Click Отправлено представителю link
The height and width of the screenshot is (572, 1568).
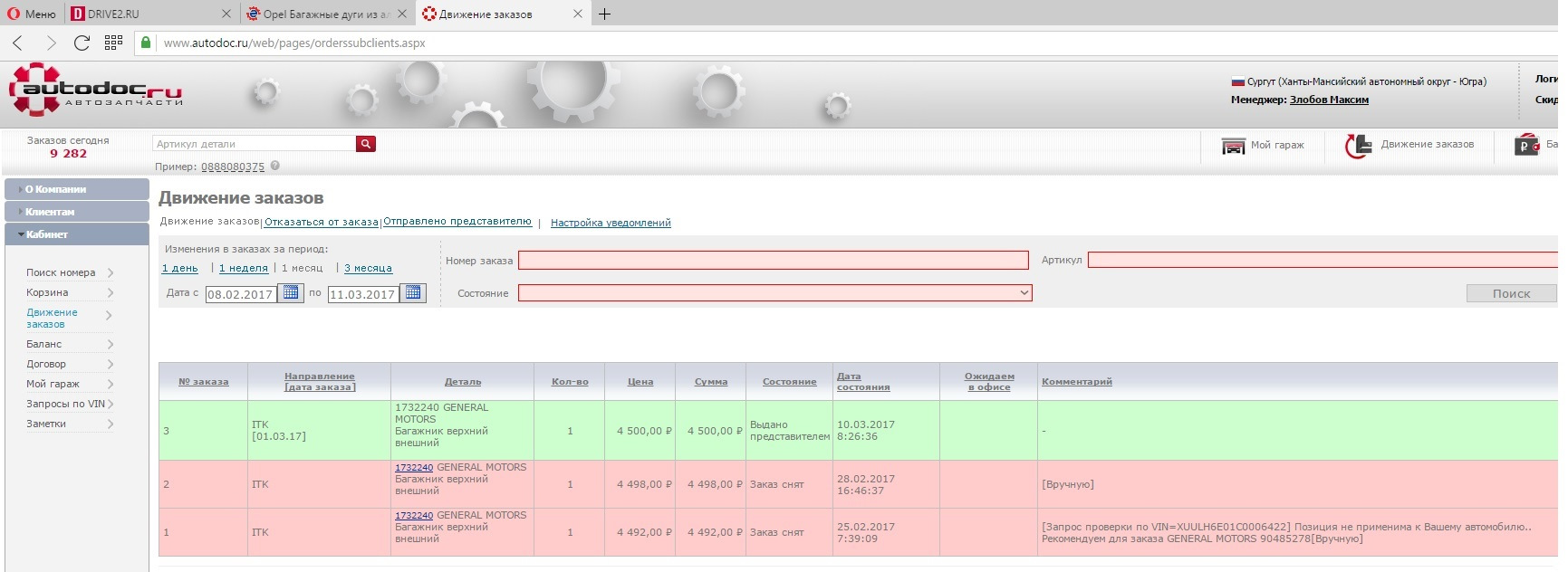pos(457,222)
